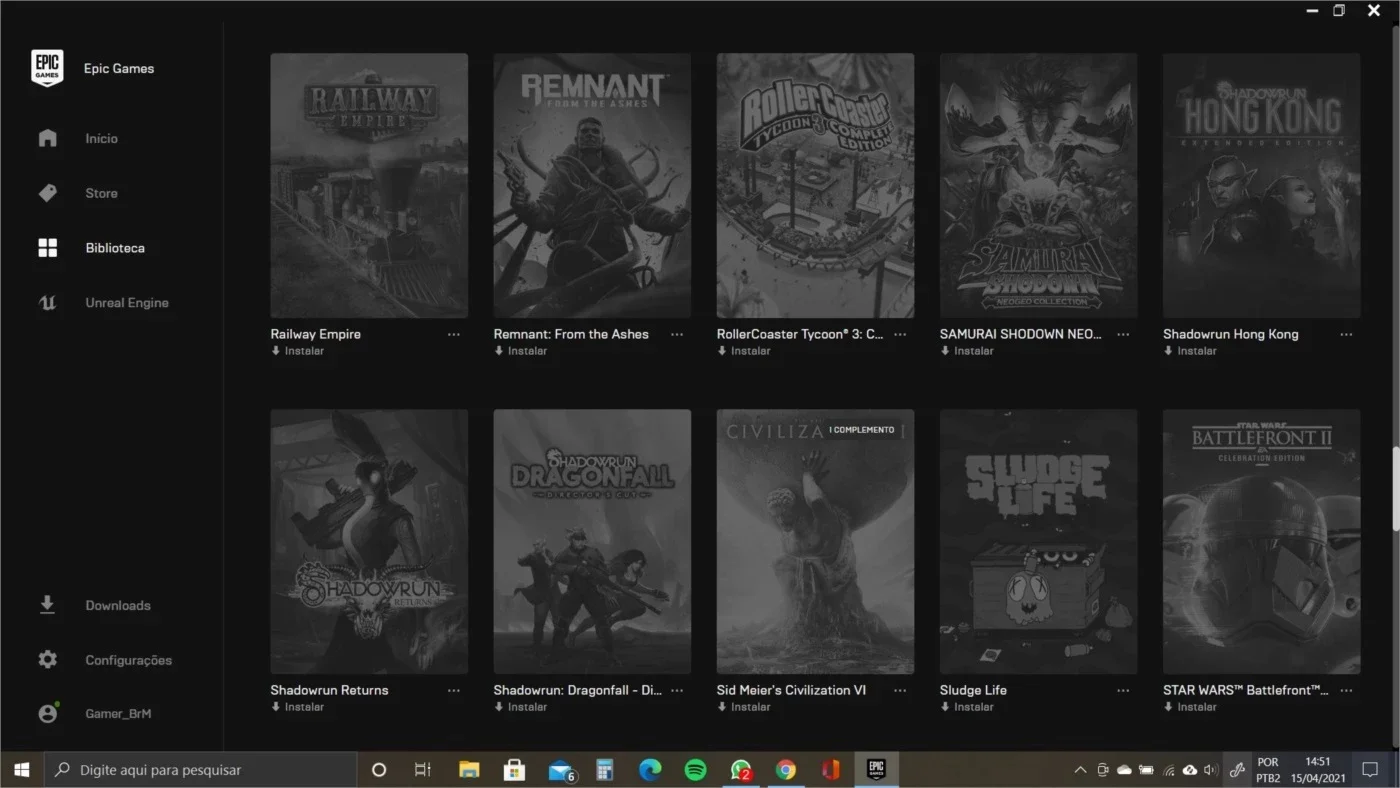Image resolution: width=1400 pixels, height=788 pixels.
Task: Click the Epic Games logo at top
Action: tap(47, 68)
